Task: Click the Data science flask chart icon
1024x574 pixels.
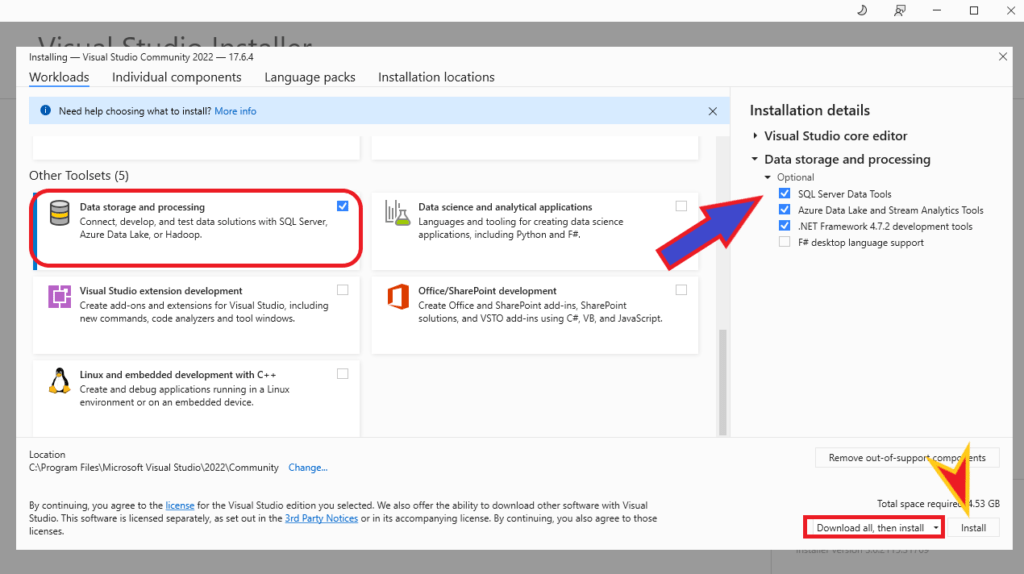Action: pos(397,214)
